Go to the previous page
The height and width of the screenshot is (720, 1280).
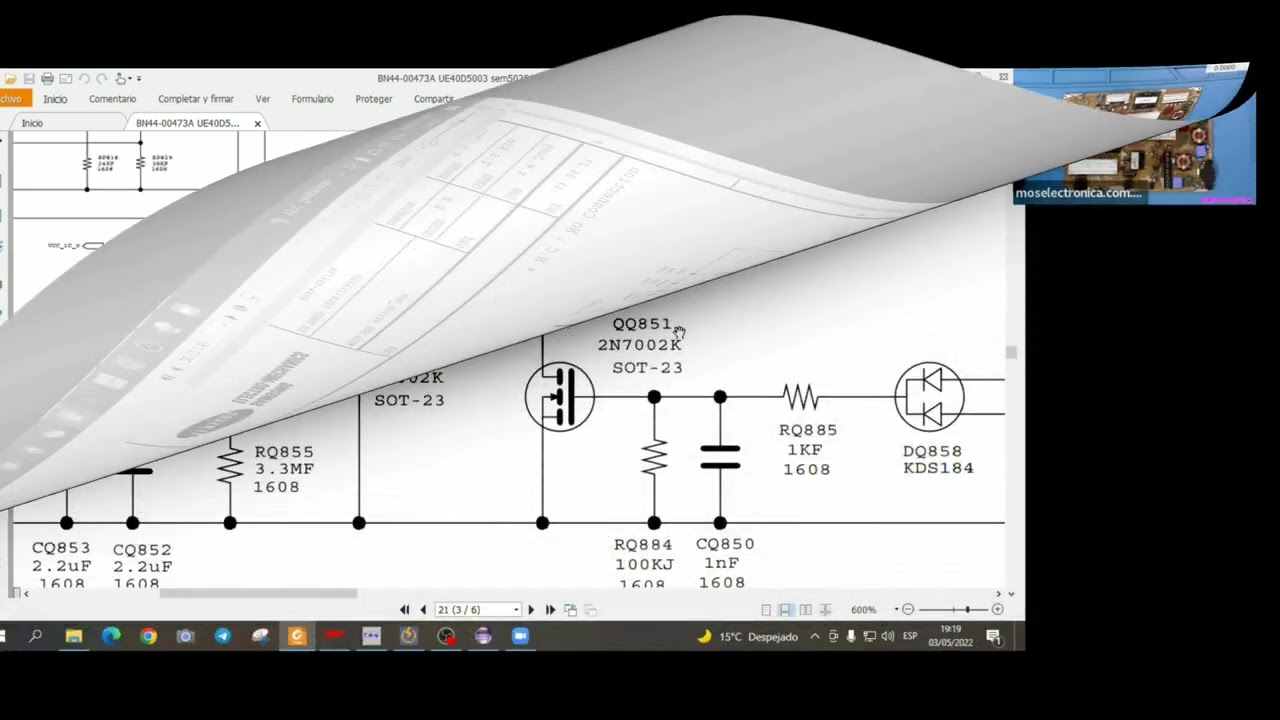click(423, 609)
